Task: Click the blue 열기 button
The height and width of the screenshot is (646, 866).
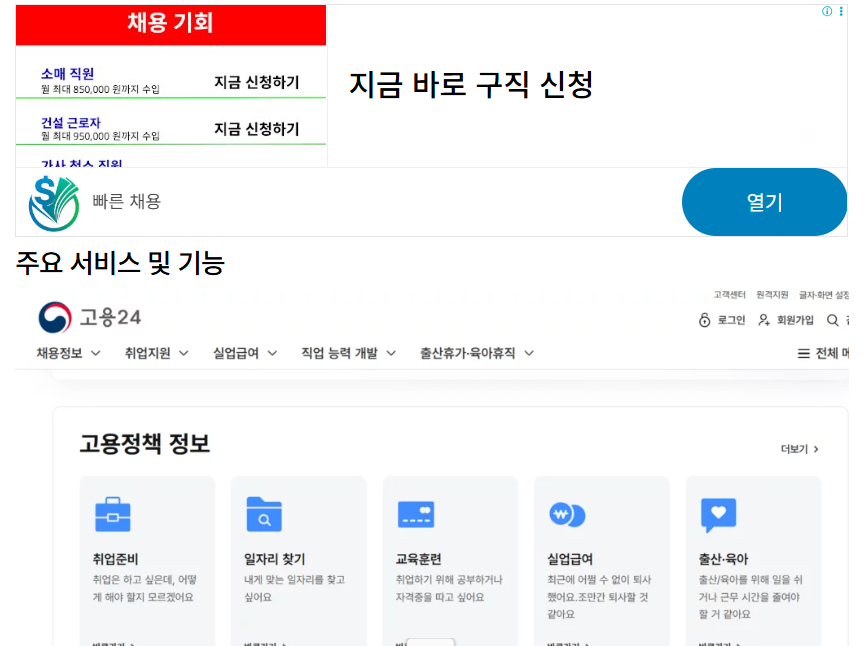Action: tap(764, 202)
